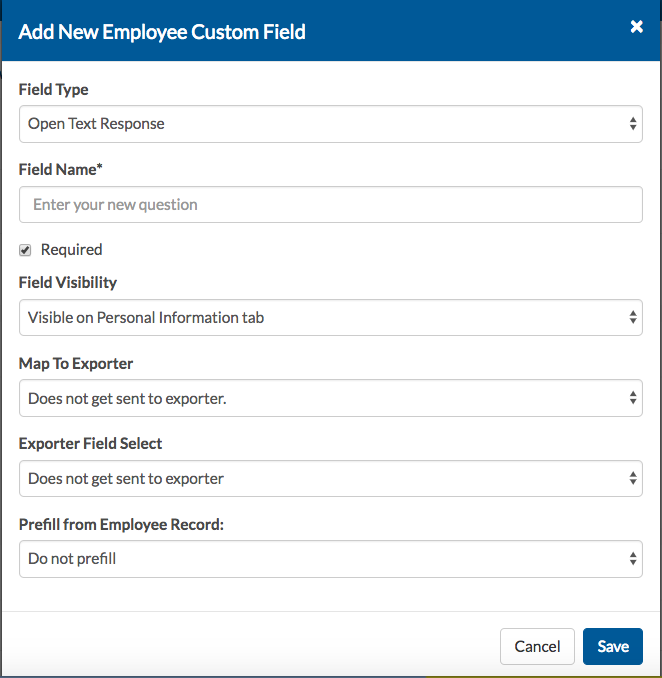Click the Field Visibility label

(x=68, y=282)
